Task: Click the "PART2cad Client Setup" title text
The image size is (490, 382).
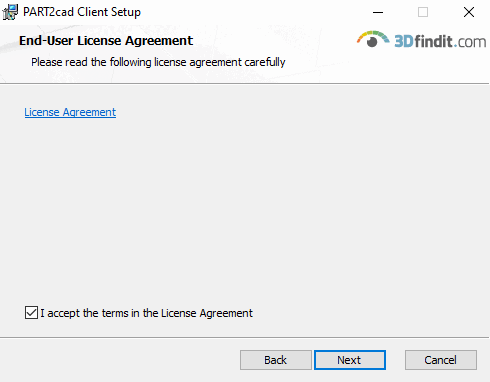Action: pos(82,12)
